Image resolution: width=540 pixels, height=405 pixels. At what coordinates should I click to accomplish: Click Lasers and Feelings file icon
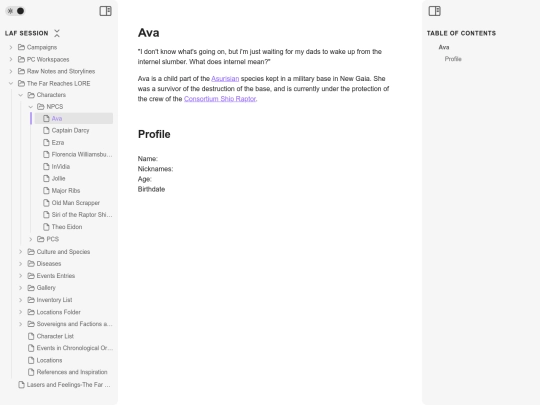pyautogui.click(x=21, y=385)
